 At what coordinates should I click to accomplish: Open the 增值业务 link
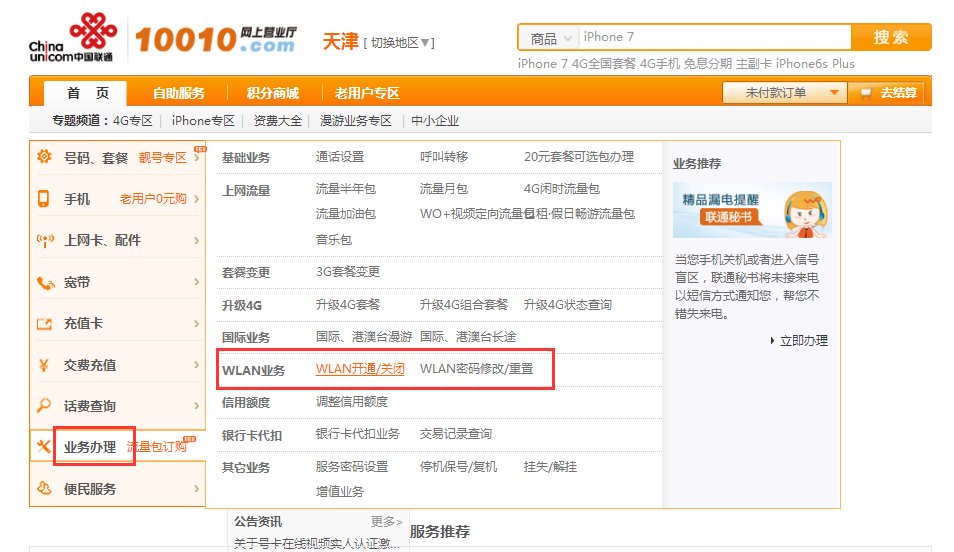tap(339, 492)
